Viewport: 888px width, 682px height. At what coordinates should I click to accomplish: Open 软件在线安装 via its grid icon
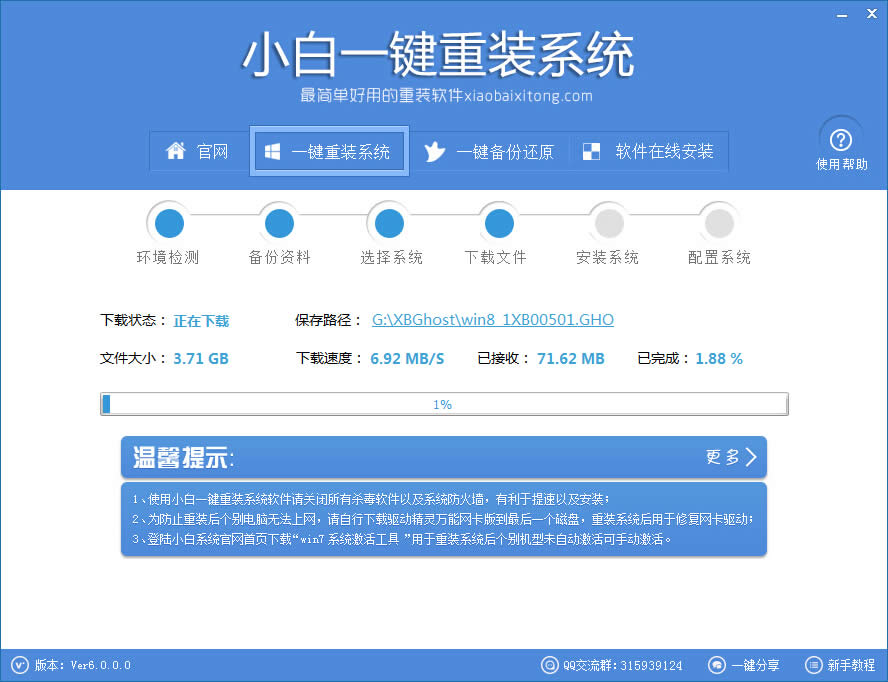pos(590,151)
